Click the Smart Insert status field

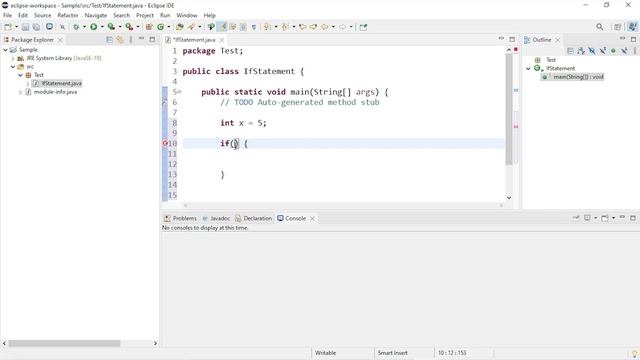click(x=393, y=353)
